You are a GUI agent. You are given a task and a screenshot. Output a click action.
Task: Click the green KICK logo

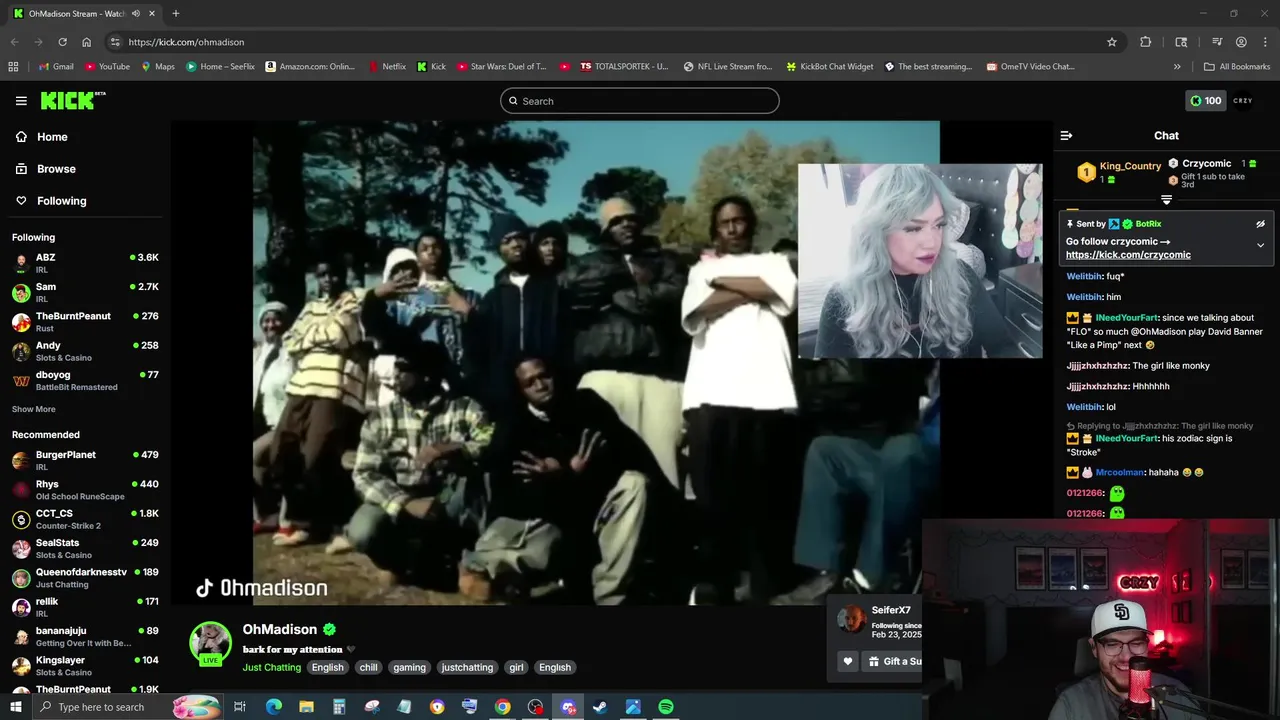click(72, 100)
